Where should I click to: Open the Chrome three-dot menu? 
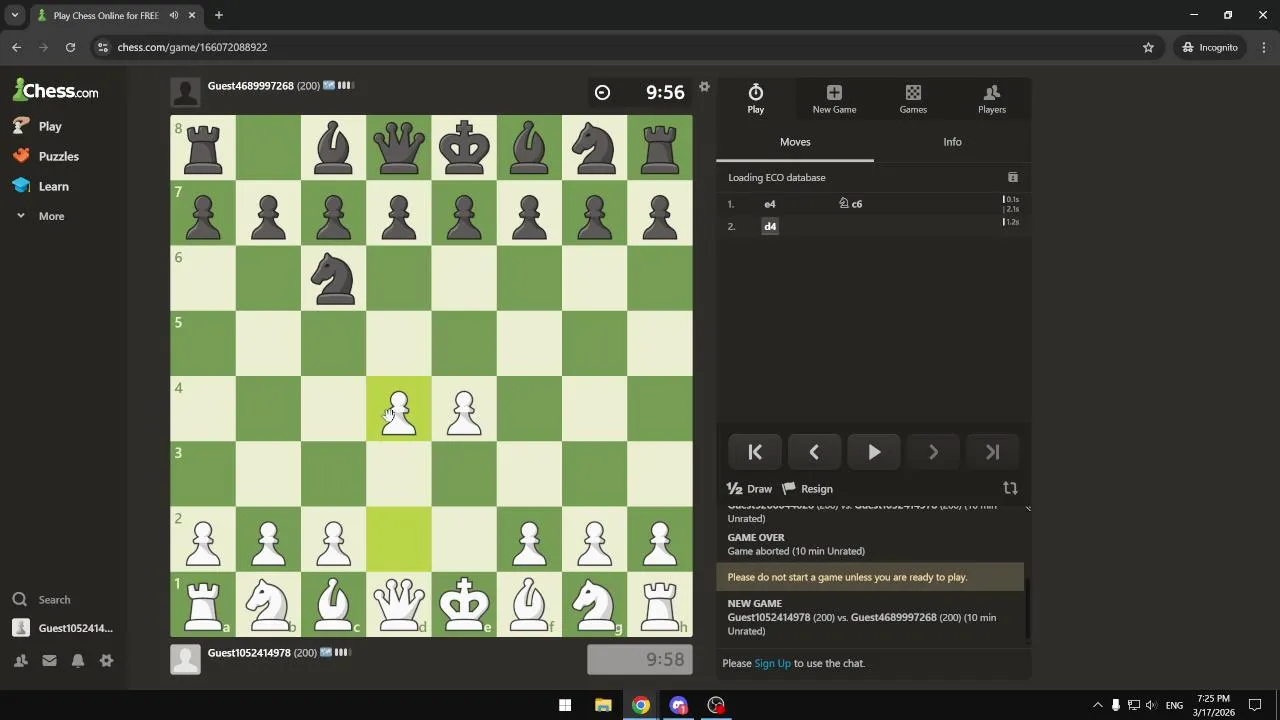coord(1265,47)
